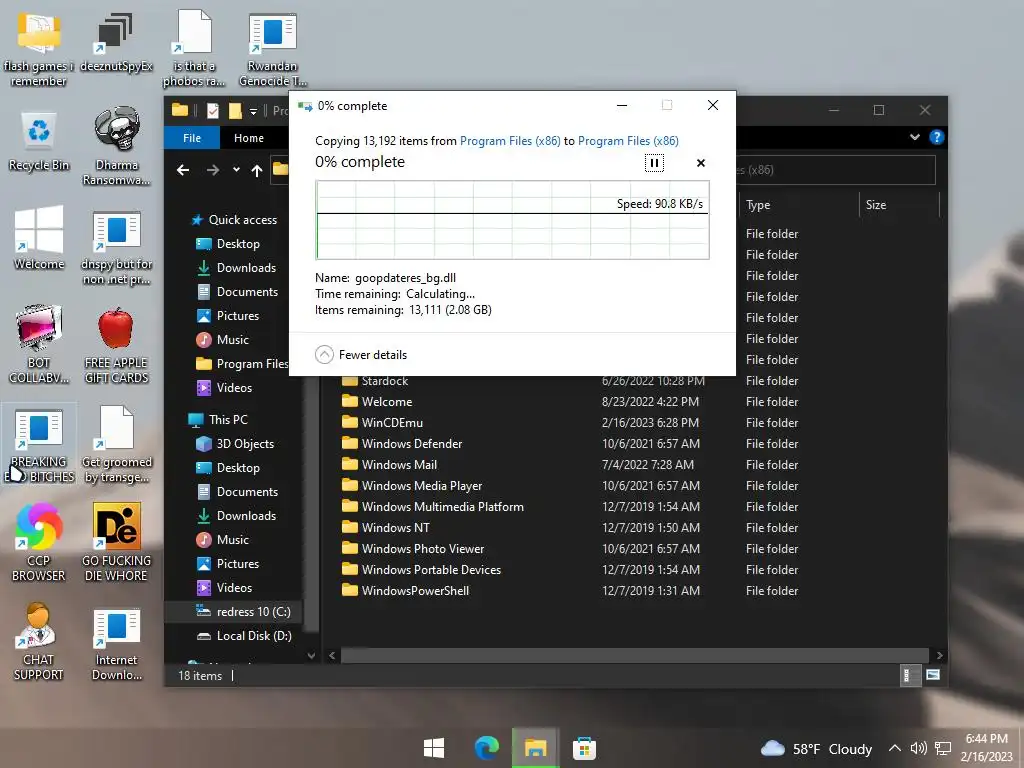The width and height of the screenshot is (1024, 768).
Task: Click the New folder quick access toolbar icon
Action: click(x=235, y=110)
